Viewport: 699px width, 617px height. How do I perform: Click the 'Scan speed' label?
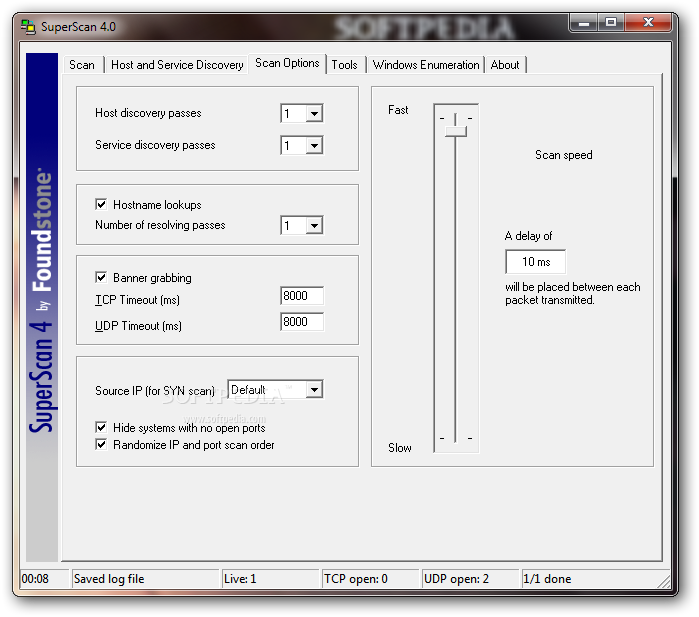[563, 155]
